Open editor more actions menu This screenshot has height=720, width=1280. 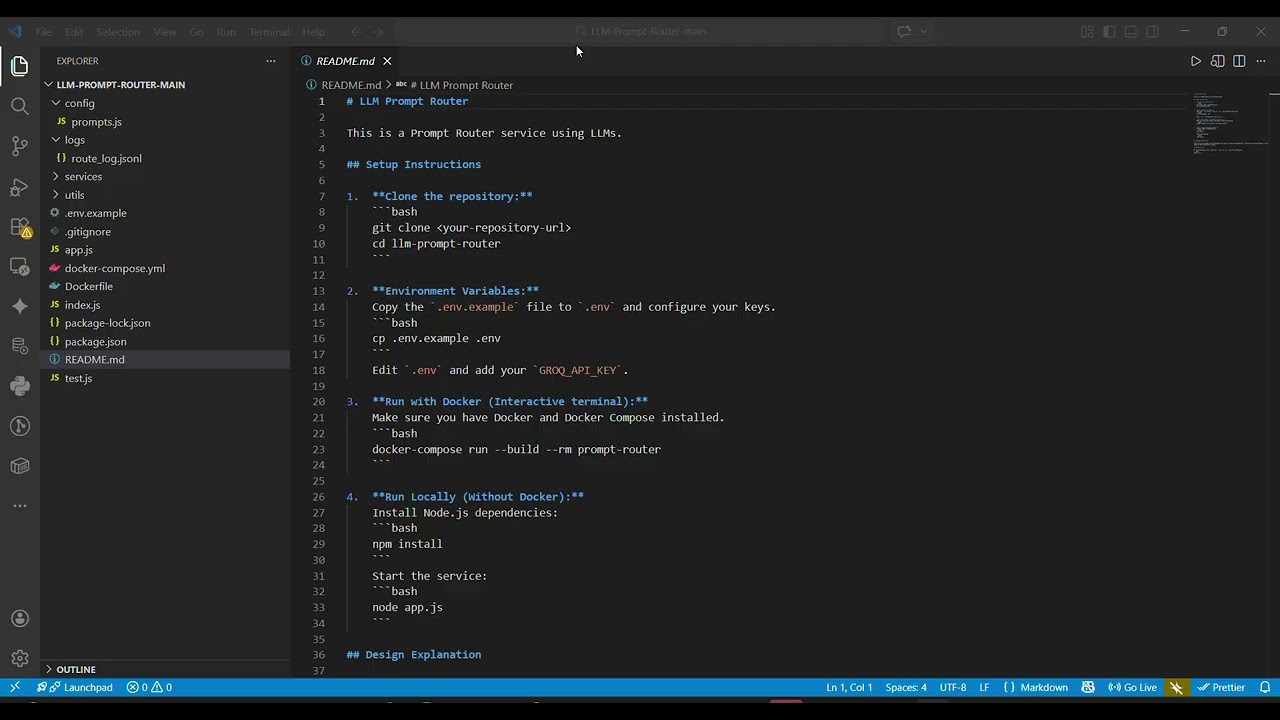(1260, 61)
